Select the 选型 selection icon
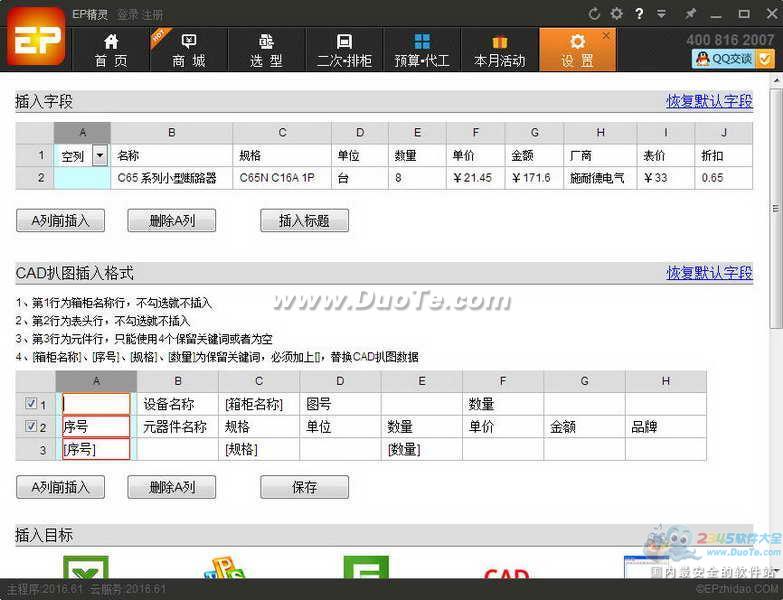The image size is (783, 600). [266, 41]
